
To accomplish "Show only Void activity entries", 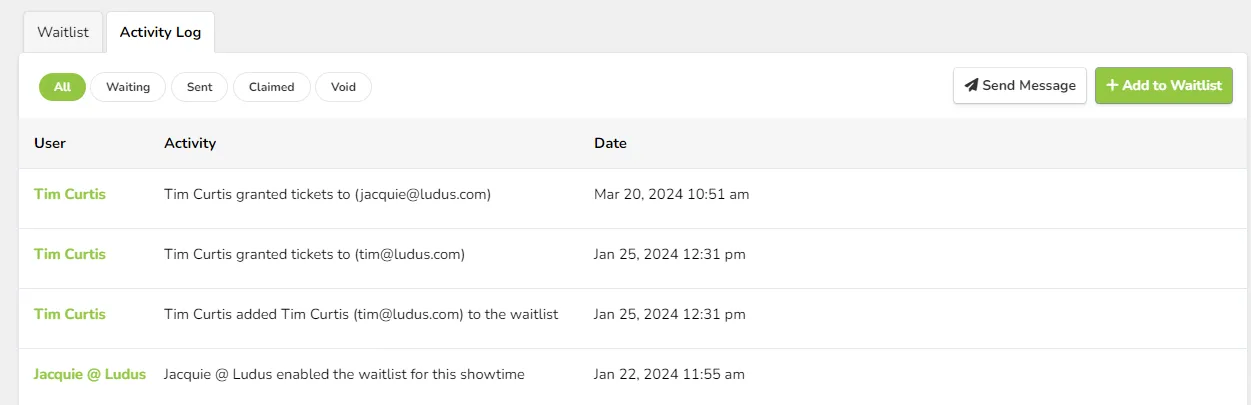I will click(343, 87).
